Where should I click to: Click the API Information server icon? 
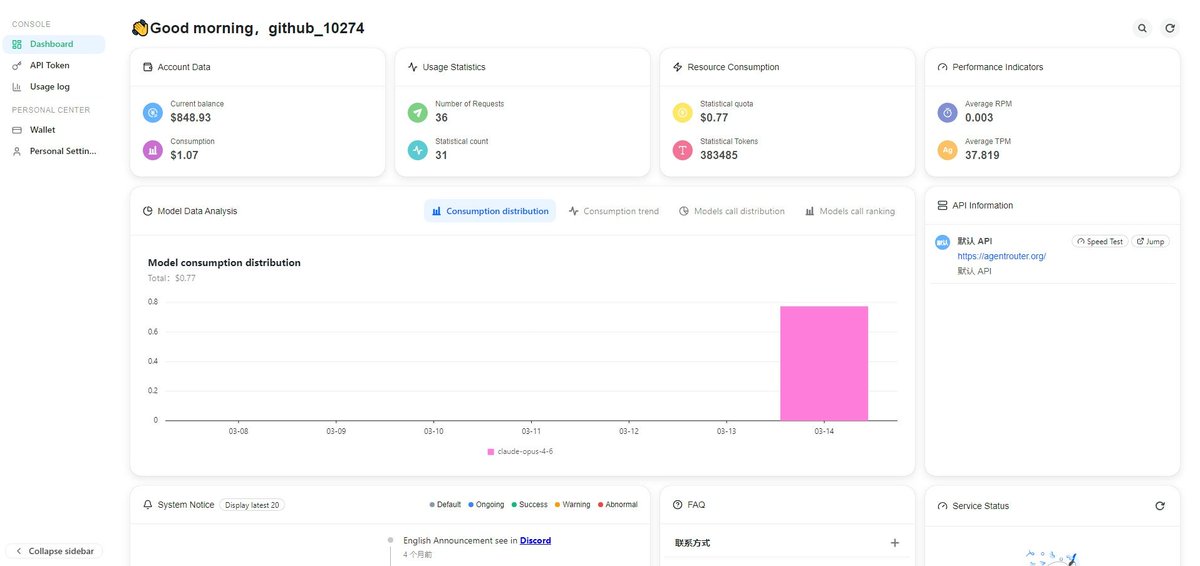[x=942, y=205]
